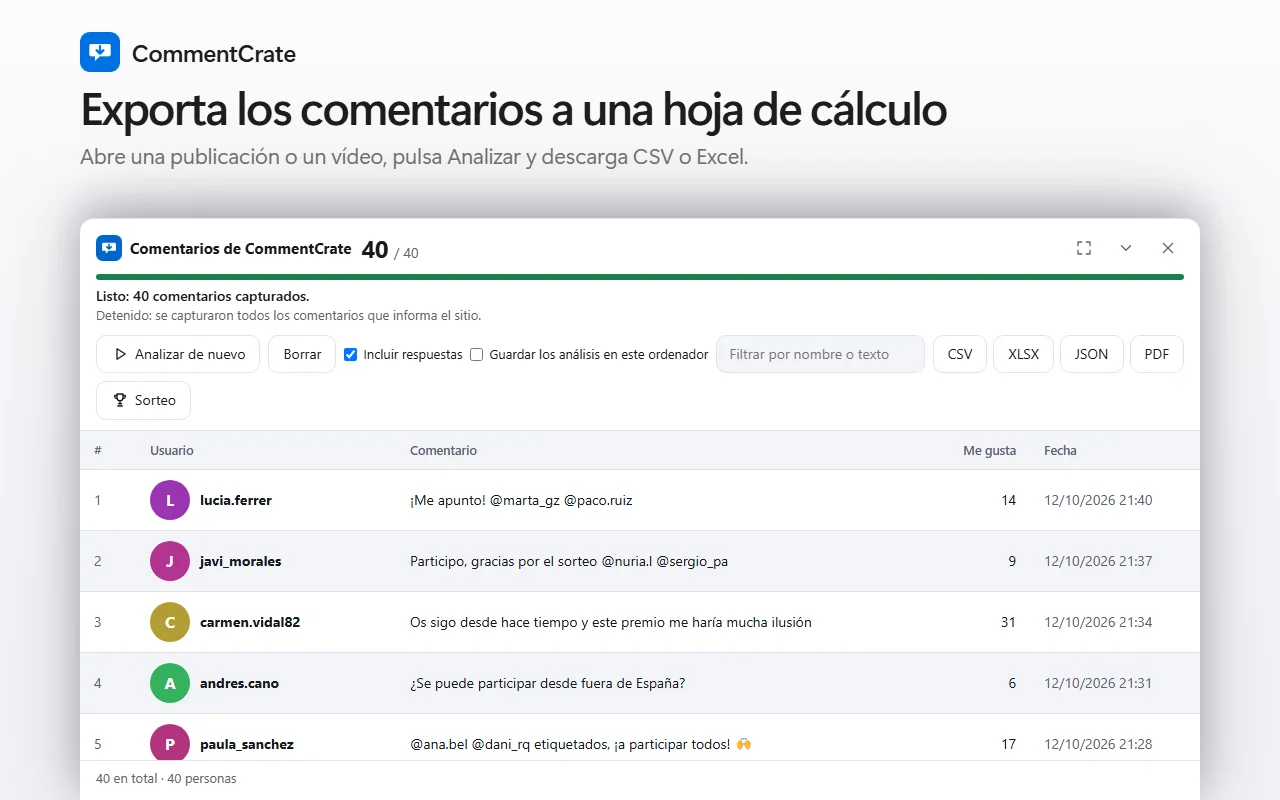Click comment "¡Me apunto! @marta_gz @paco.ruiz"
This screenshot has width=1280, height=800.
tap(521, 500)
